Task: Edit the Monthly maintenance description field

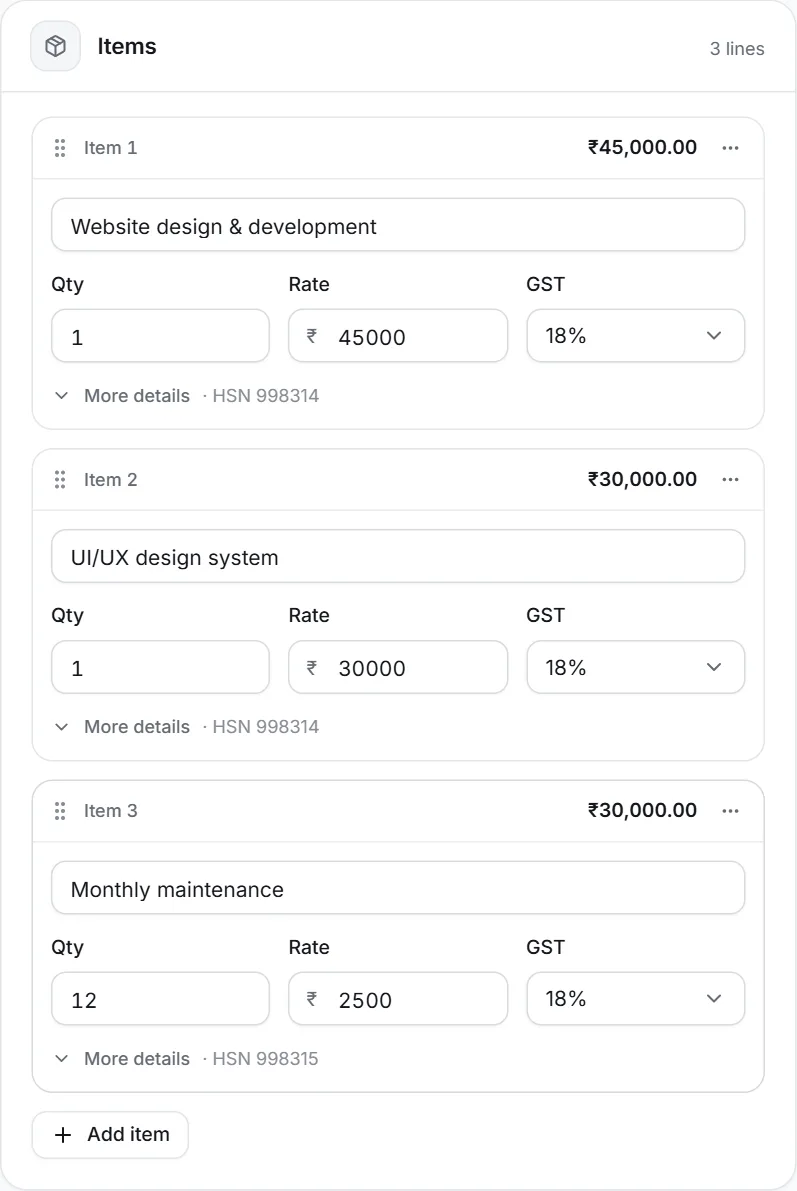Action: tap(398, 888)
